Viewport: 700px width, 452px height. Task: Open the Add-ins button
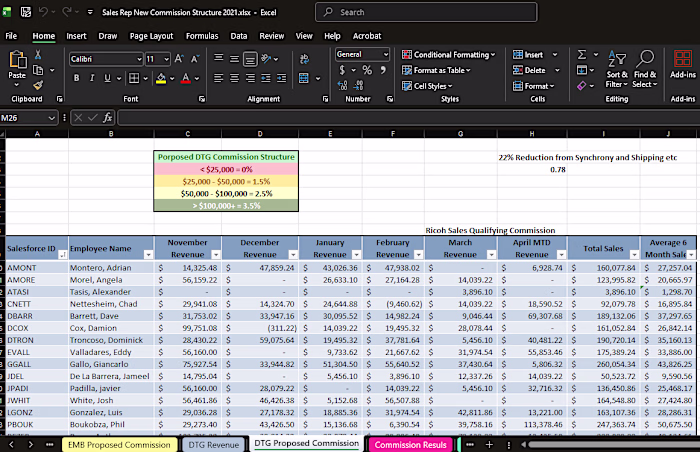click(683, 65)
